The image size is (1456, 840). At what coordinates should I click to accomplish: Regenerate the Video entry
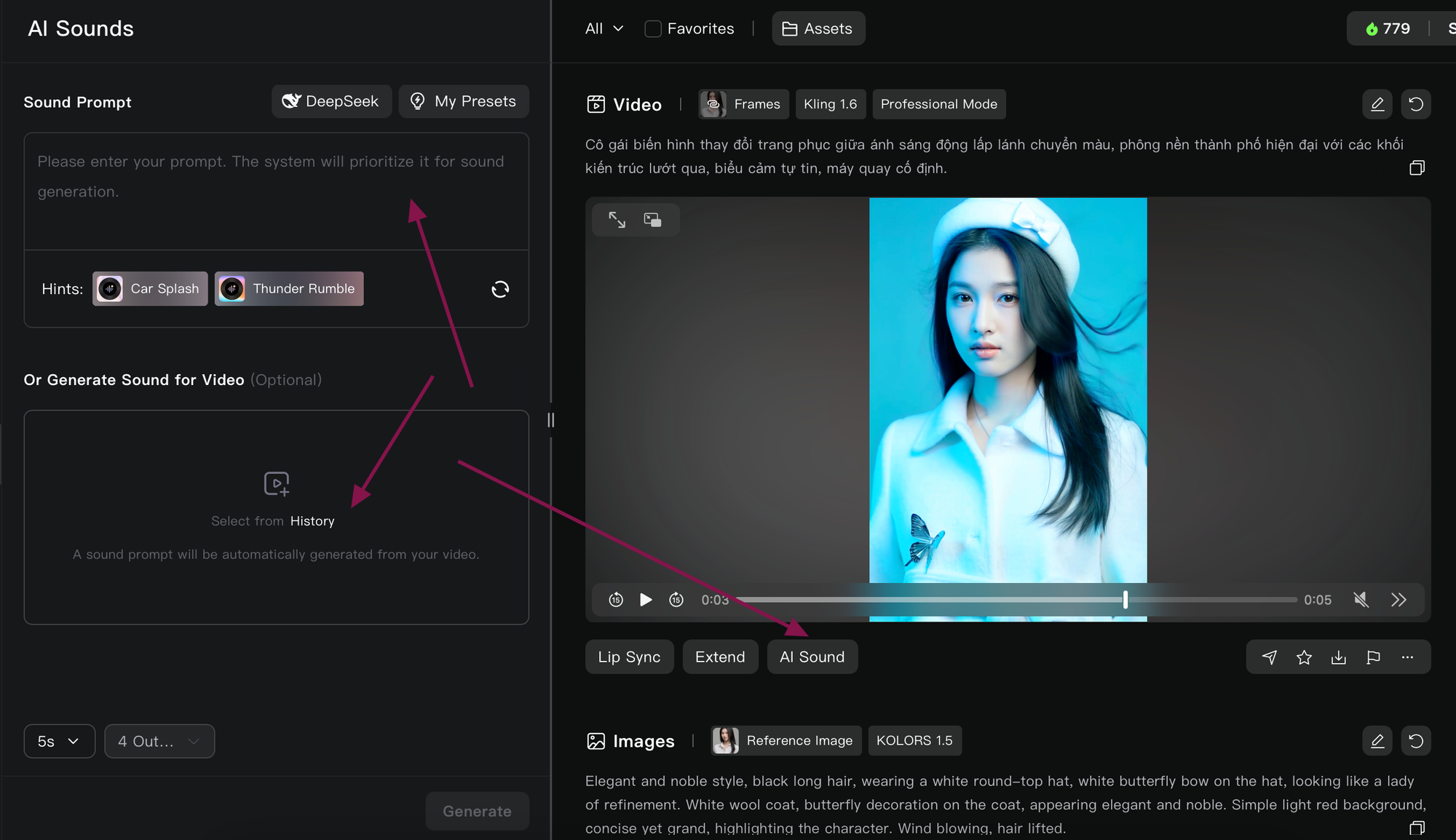[x=1415, y=104]
